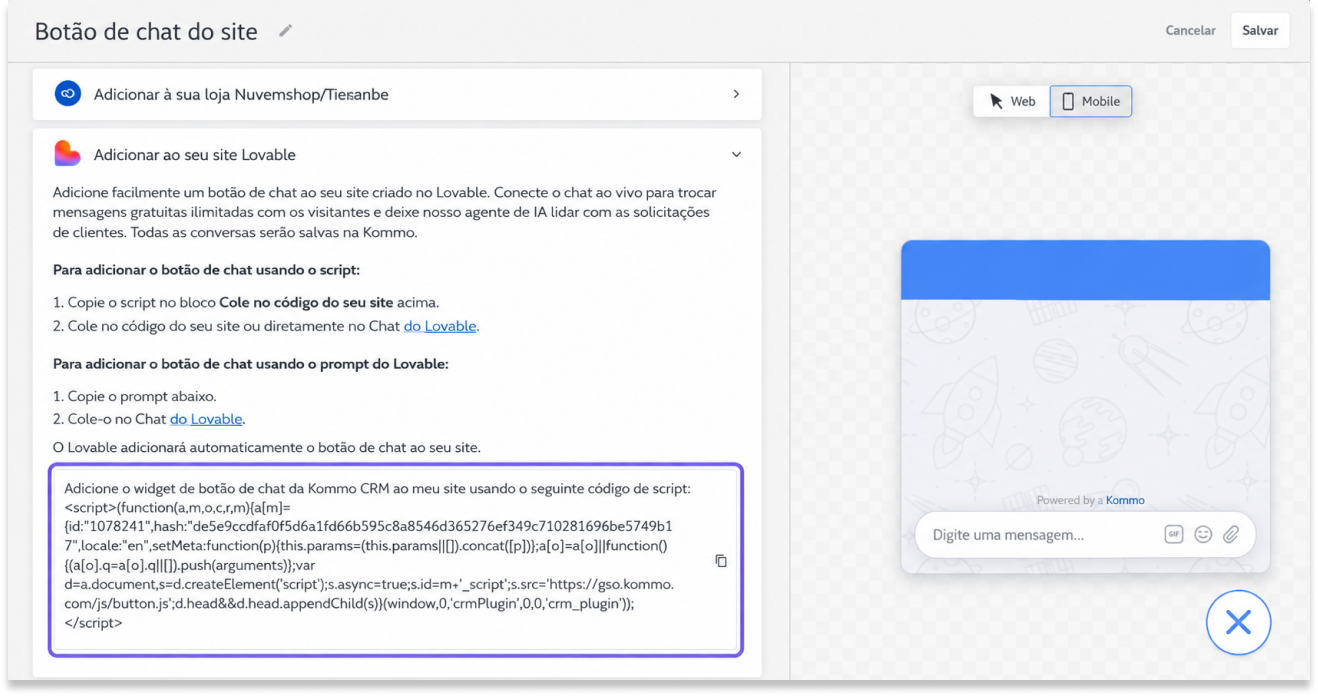Image resolution: width=1318 pixels, height=696 pixels.
Task: Open the GIF picker in chat preview
Action: [x=1173, y=535]
